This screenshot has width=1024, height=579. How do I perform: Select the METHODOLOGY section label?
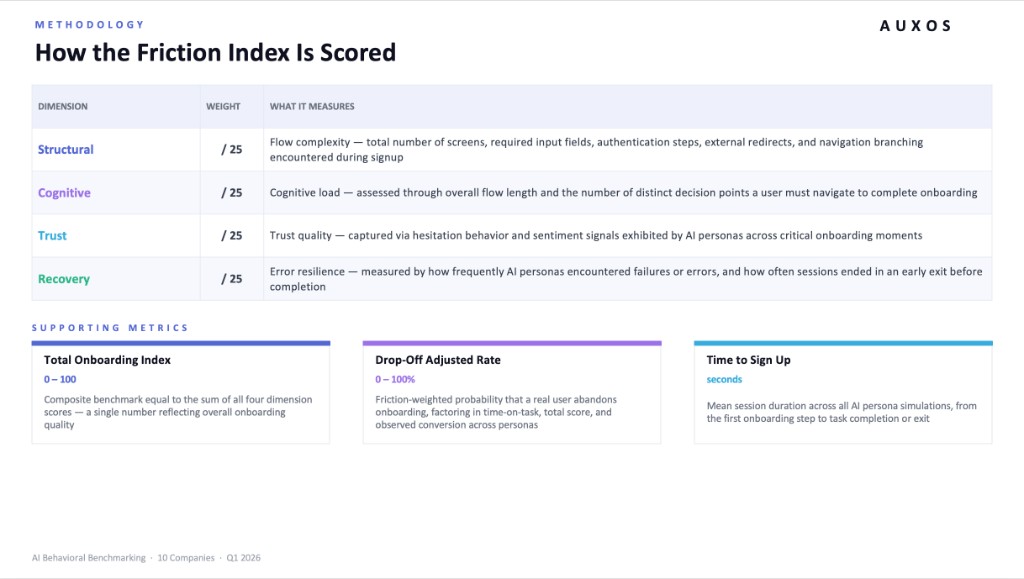pyautogui.click(x=89, y=24)
